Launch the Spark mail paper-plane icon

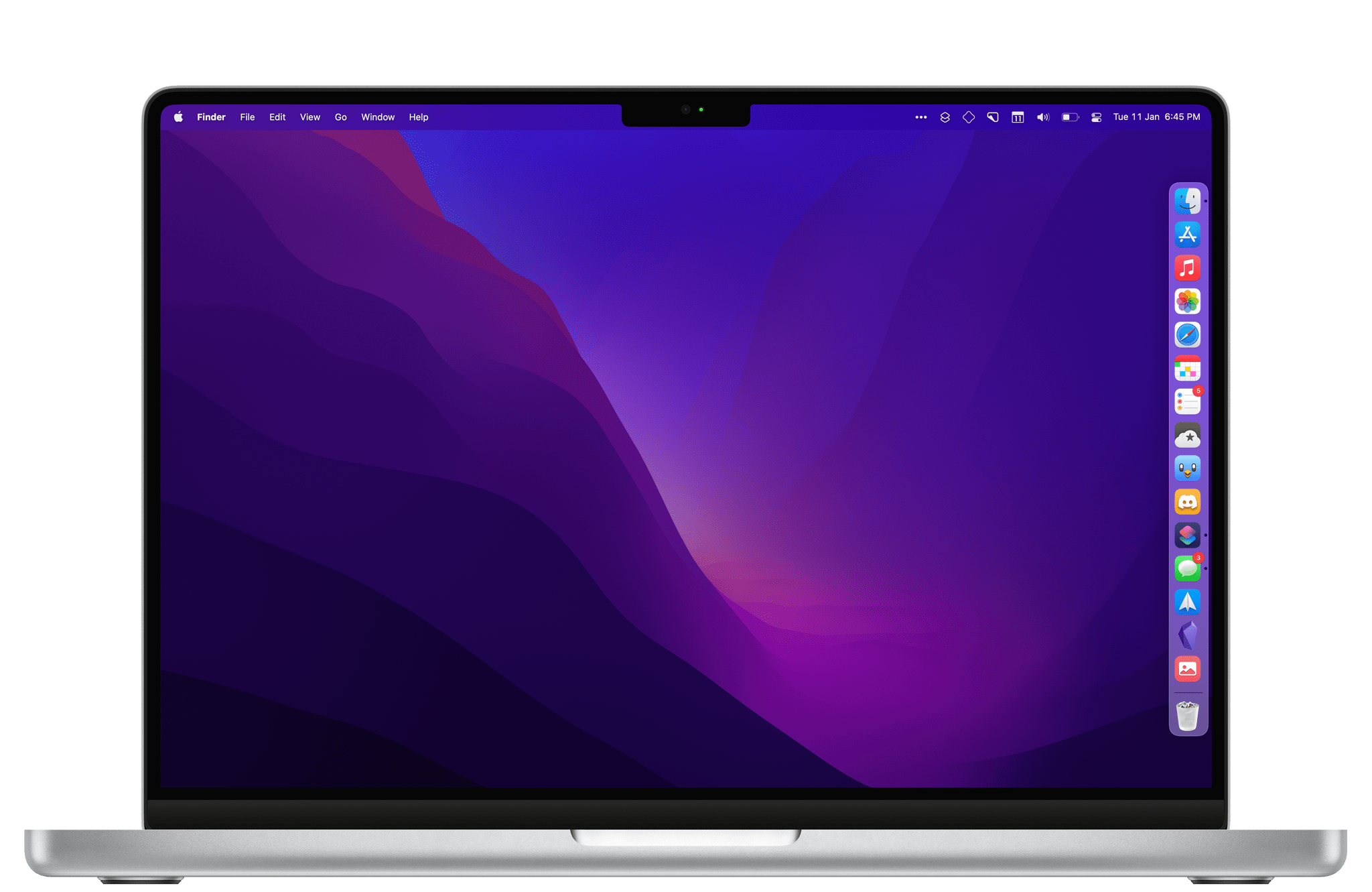(x=1187, y=602)
